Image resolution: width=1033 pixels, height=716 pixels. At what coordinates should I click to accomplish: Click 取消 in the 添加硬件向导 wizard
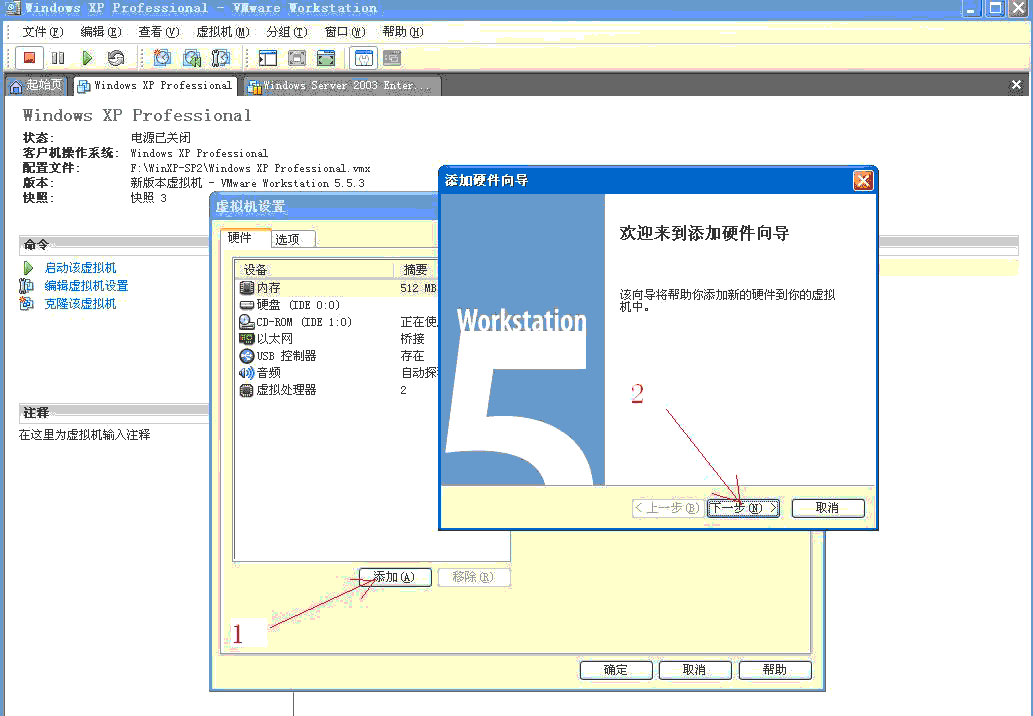[827, 508]
